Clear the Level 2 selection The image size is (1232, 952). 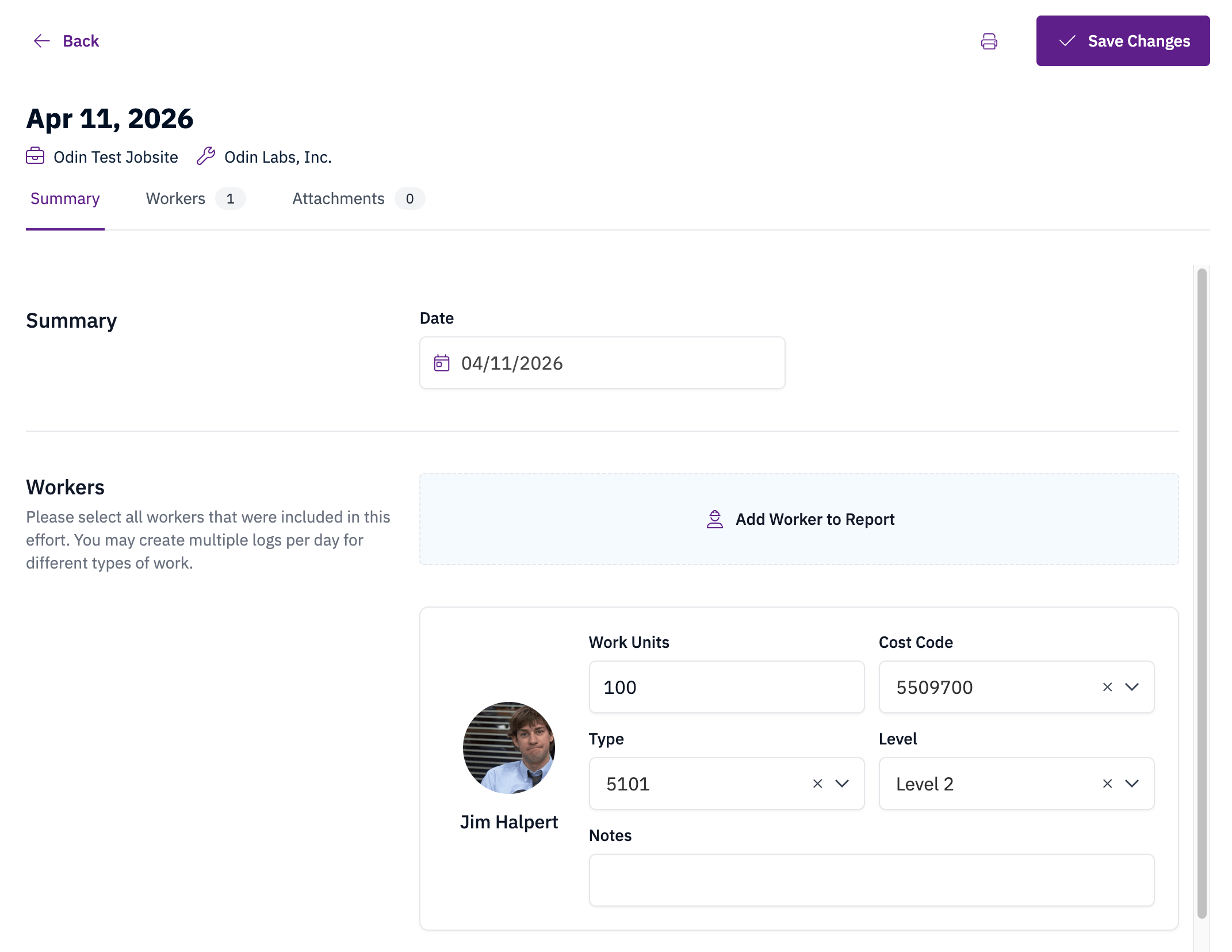(1107, 784)
